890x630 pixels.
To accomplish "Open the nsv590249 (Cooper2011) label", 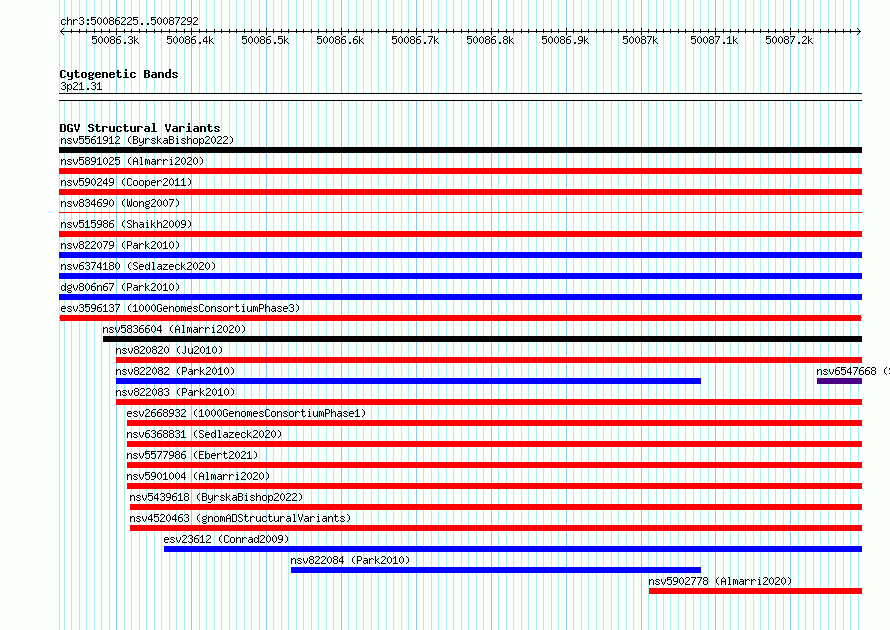I will pyautogui.click(x=126, y=182).
